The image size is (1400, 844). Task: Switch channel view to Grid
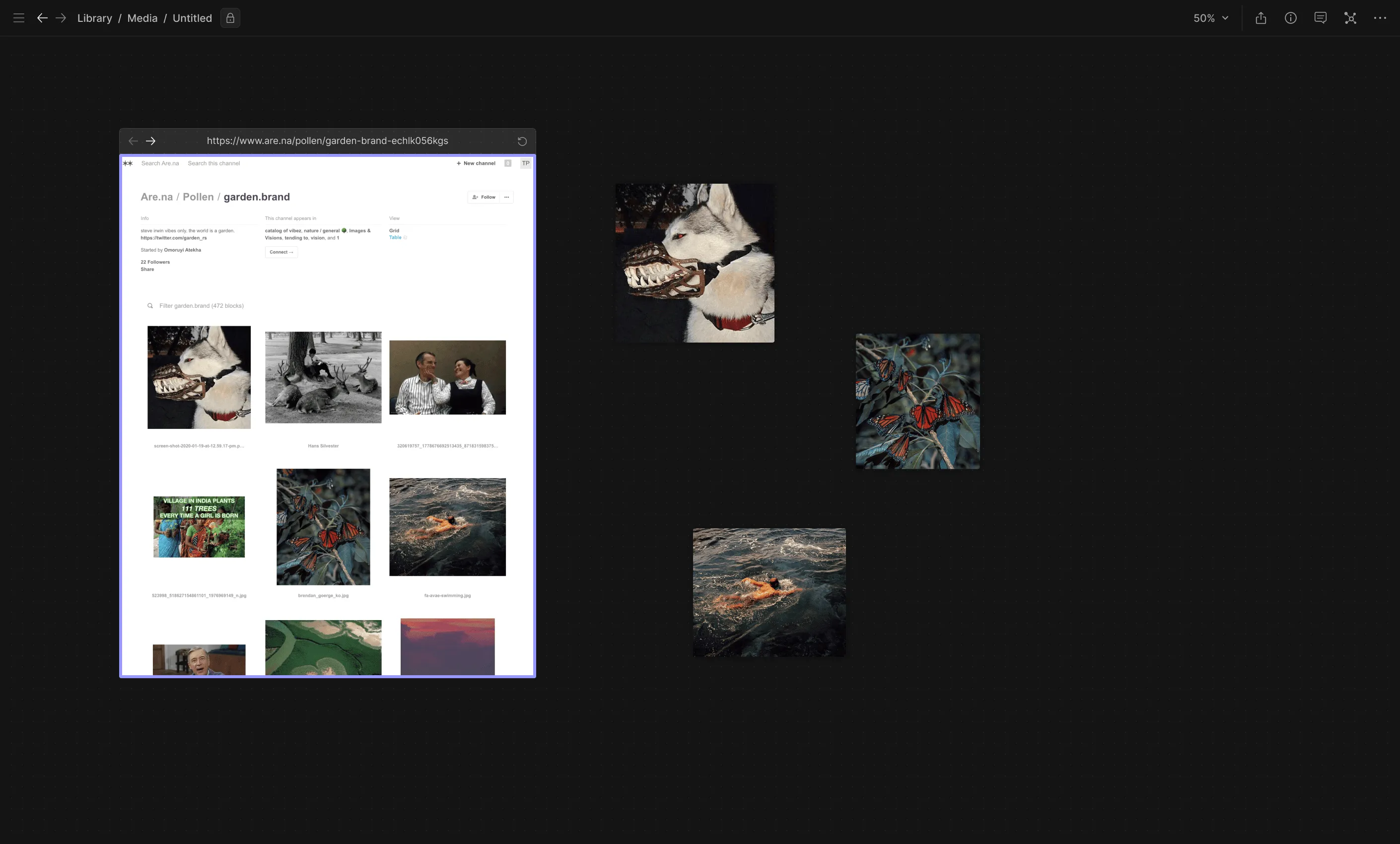[x=394, y=231]
